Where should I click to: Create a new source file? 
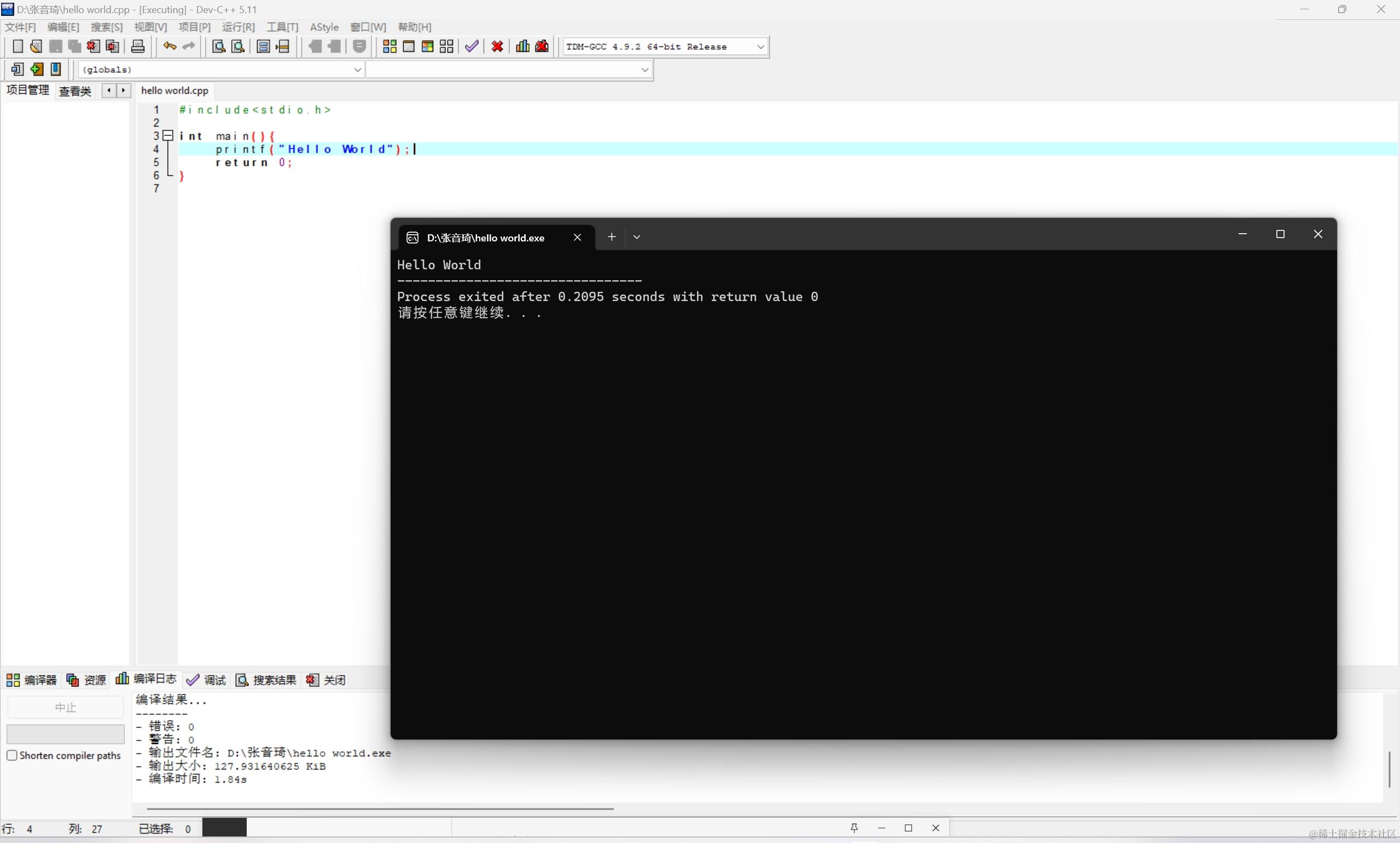18,46
